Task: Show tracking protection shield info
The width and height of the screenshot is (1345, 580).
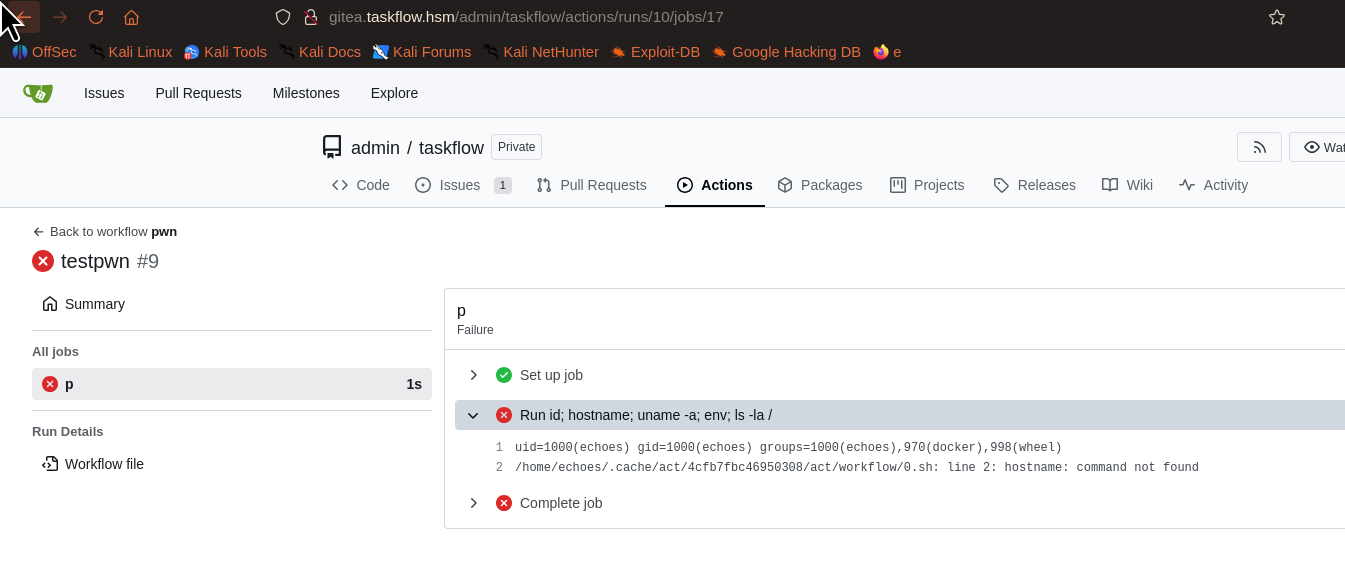Action: (283, 17)
